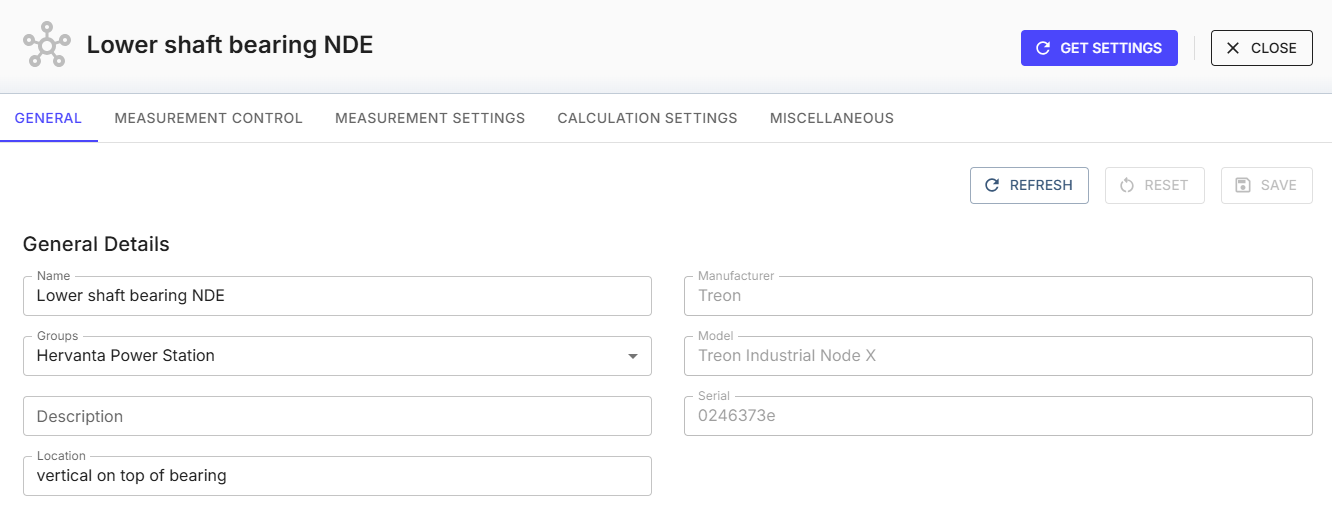Close the Lower shaft bearing NDE panel
The height and width of the screenshot is (517, 1332).
(1261, 48)
